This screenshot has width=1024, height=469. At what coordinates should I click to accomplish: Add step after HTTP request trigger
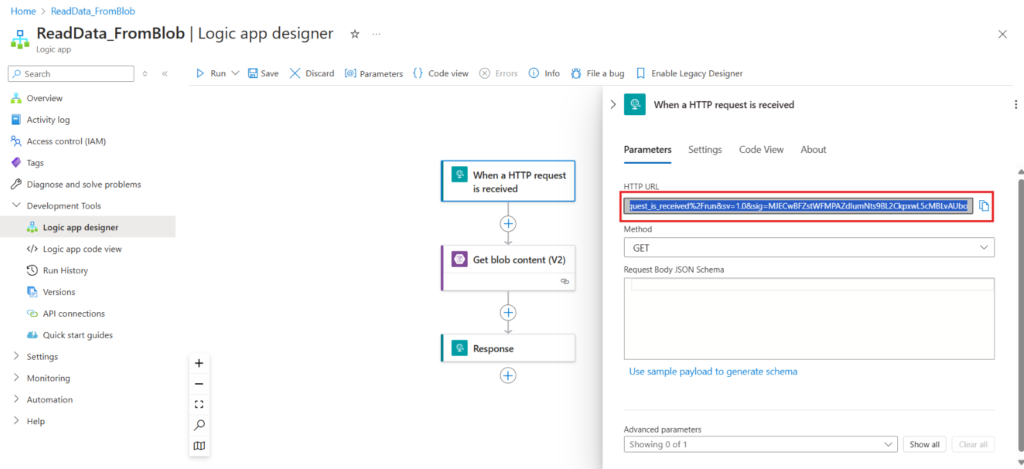[x=508, y=223]
